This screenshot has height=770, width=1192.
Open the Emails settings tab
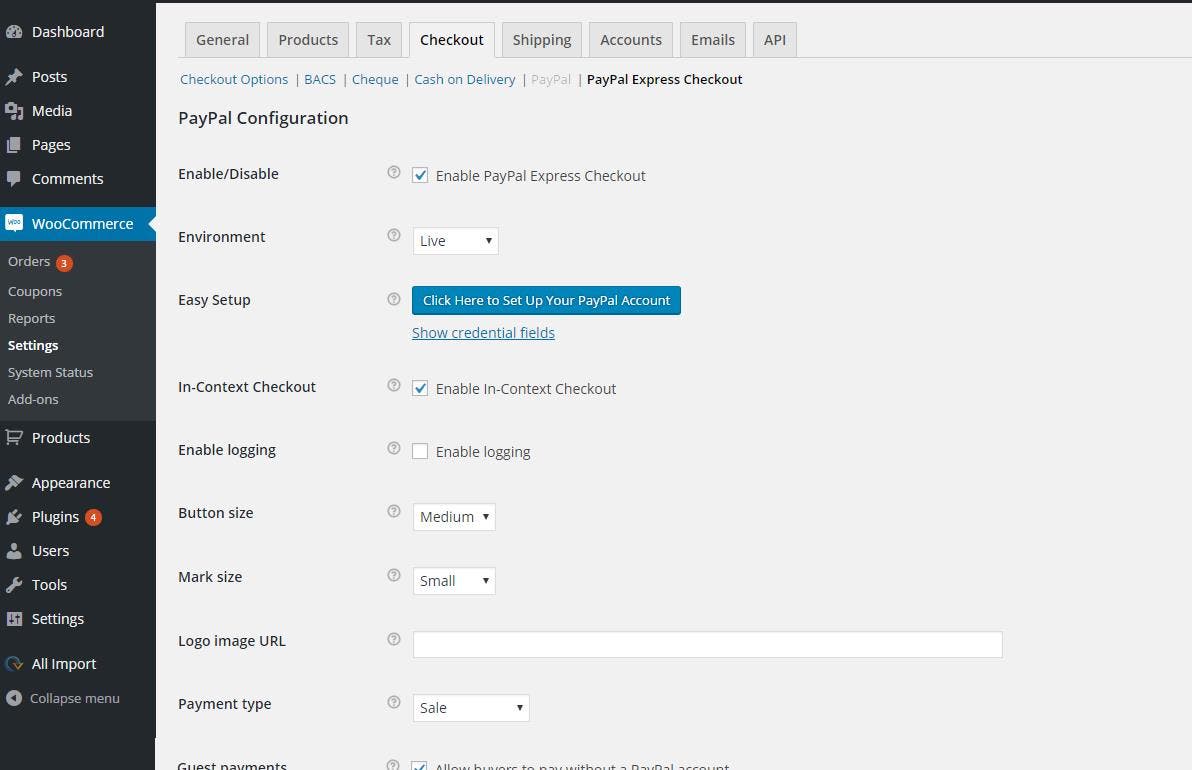(712, 40)
